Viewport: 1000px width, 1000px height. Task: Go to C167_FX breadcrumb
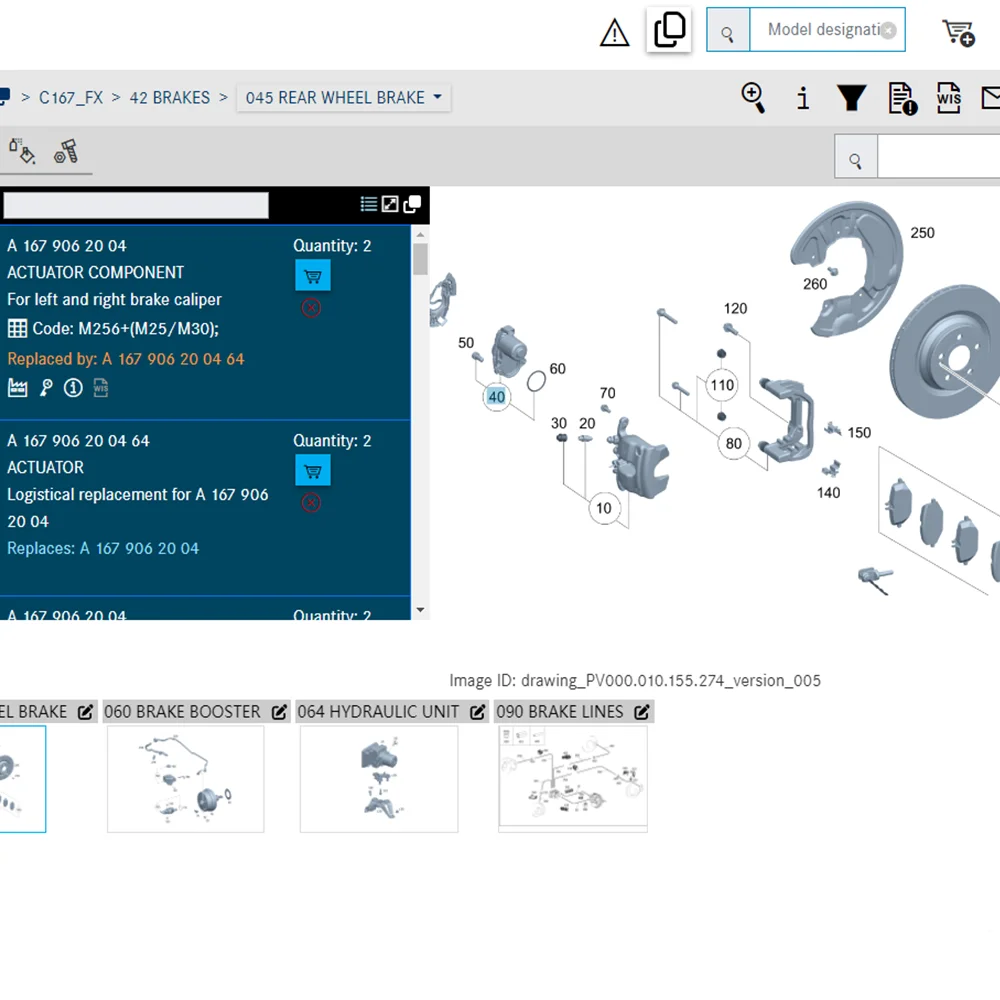click(71, 98)
